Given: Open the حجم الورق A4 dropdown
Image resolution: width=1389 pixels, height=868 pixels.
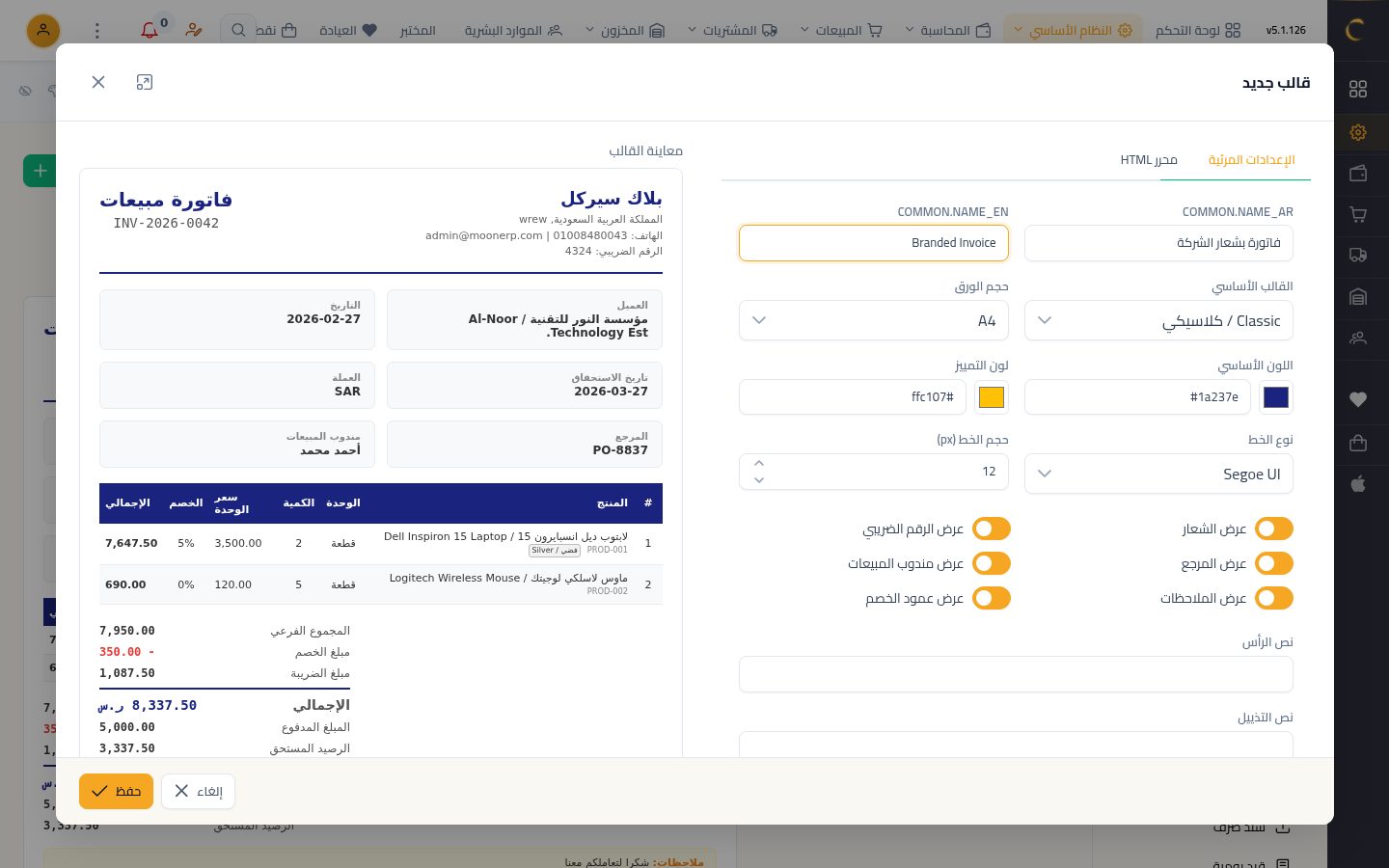Looking at the screenshot, I should (874, 320).
